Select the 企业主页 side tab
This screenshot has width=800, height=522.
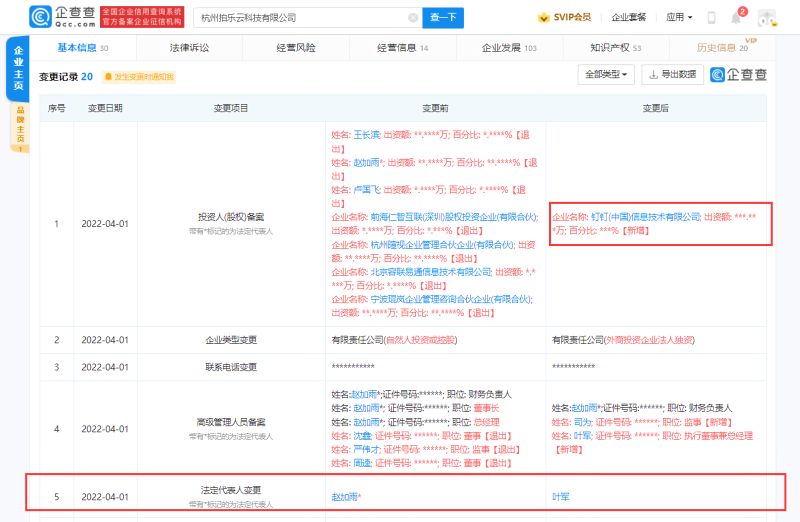[x=18, y=68]
